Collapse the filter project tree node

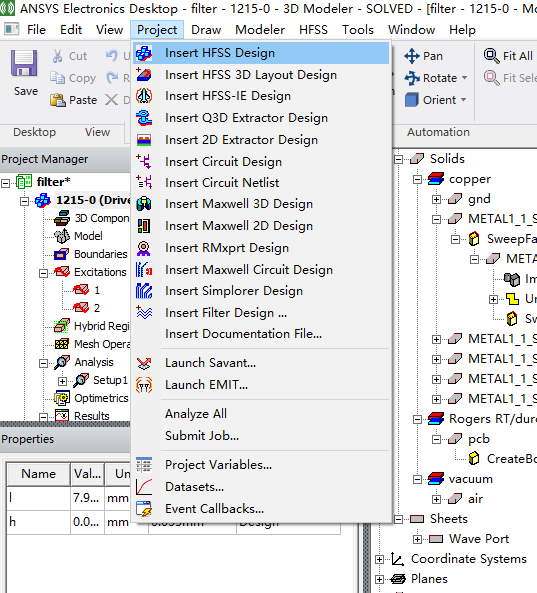pyautogui.click(x=5, y=183)
